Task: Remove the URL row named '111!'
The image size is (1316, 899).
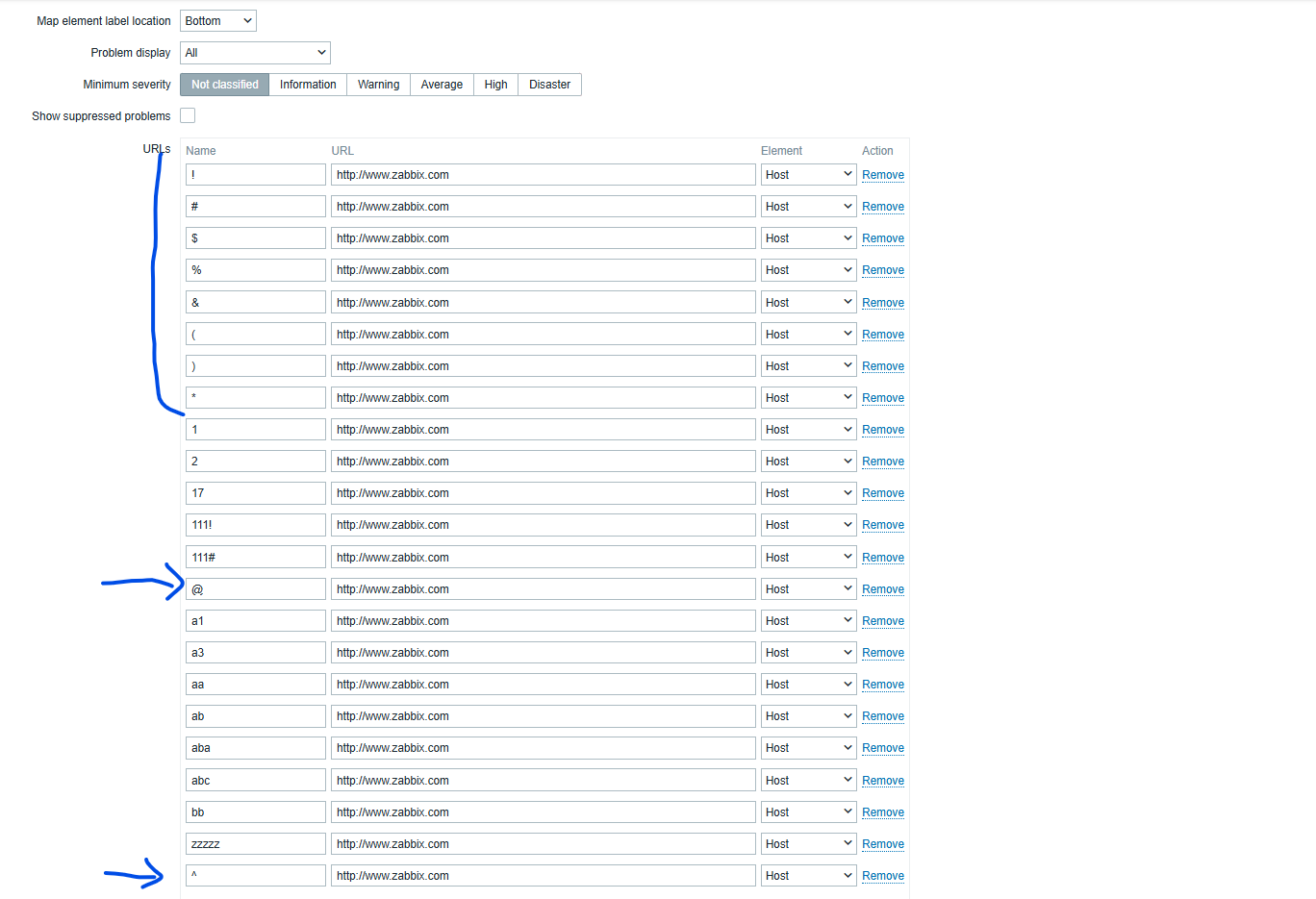Action: pyautogui.click(x=883, y=525)
